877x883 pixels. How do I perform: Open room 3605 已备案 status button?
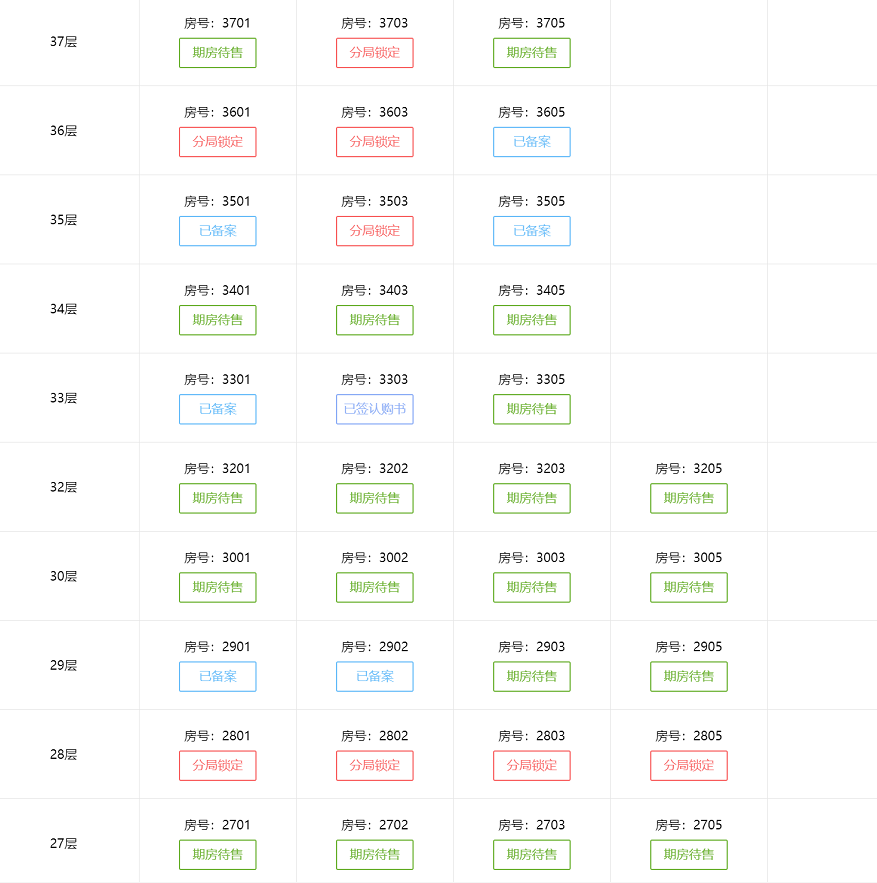pyautogui.click(x=532, y=142)
